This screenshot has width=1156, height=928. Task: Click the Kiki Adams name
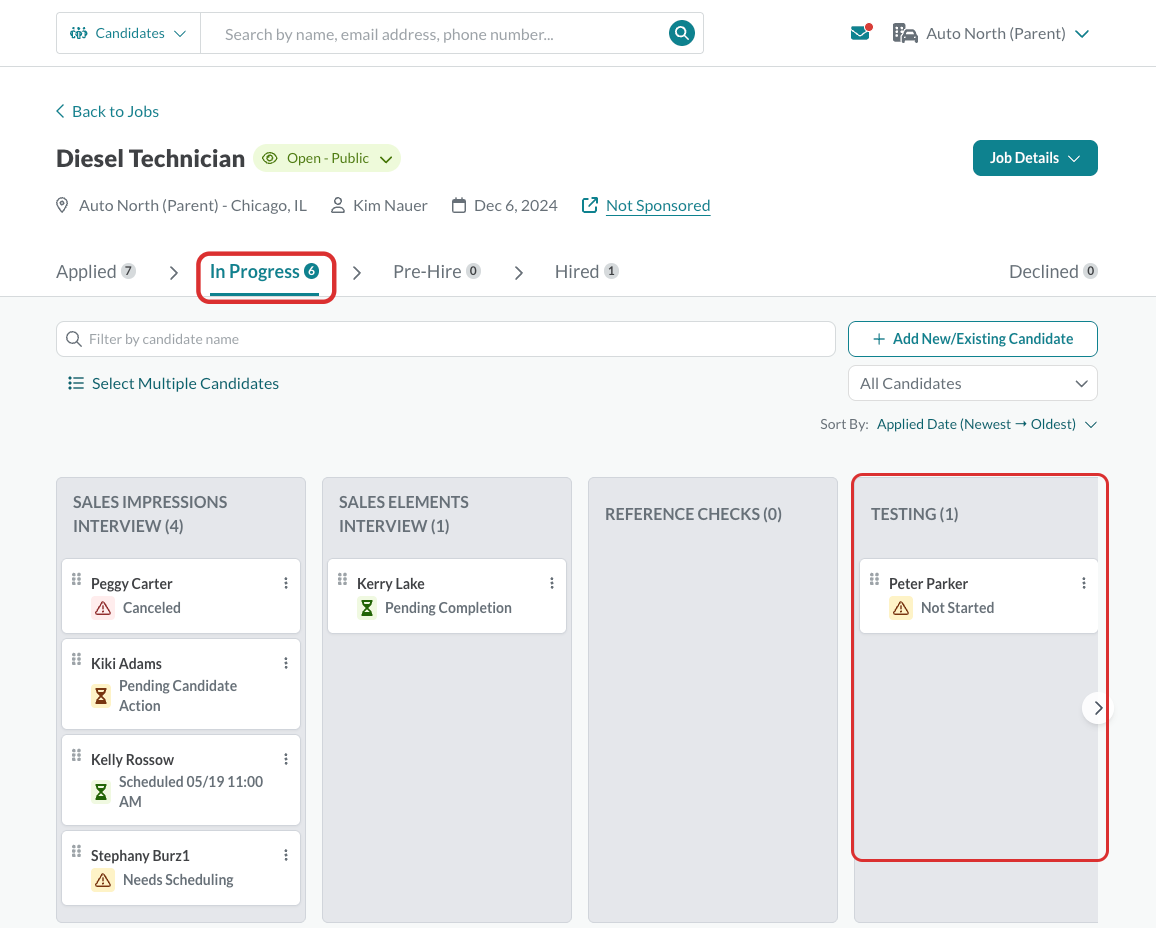tap(126, 663)
